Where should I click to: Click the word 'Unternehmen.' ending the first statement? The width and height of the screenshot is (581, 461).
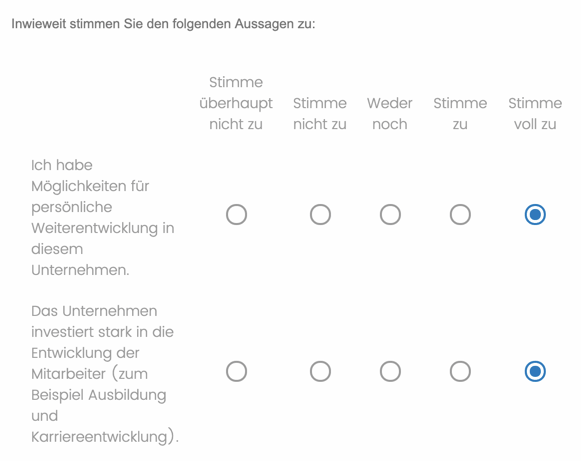click(x=80, y=270)
